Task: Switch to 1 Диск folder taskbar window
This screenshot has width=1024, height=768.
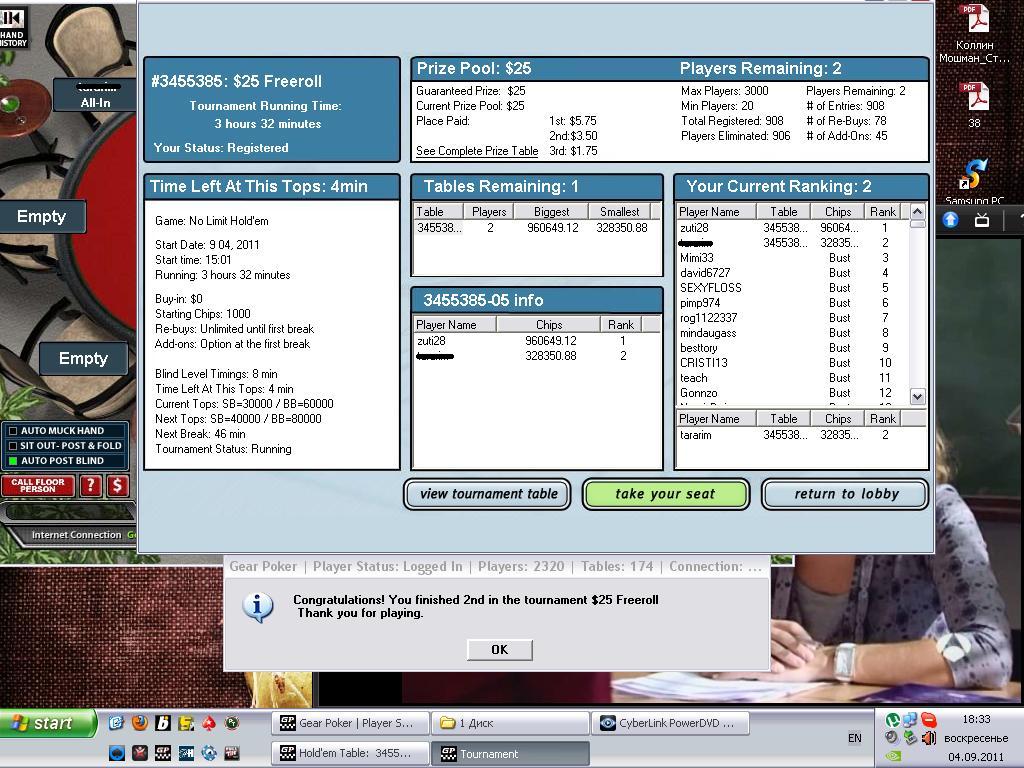Action: click(x=511, y=723)
